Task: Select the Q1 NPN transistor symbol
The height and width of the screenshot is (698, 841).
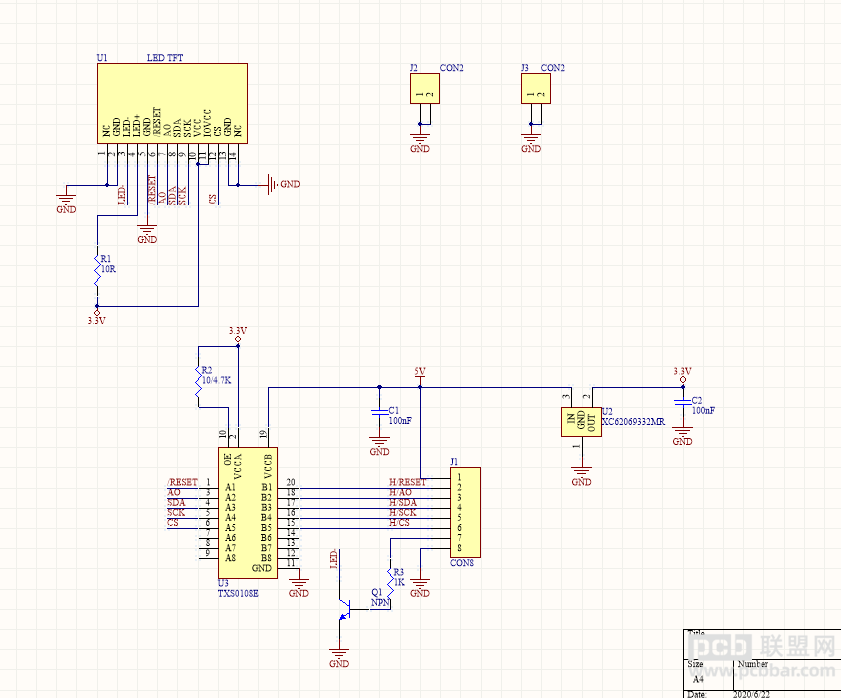Action: coord(345,609)
